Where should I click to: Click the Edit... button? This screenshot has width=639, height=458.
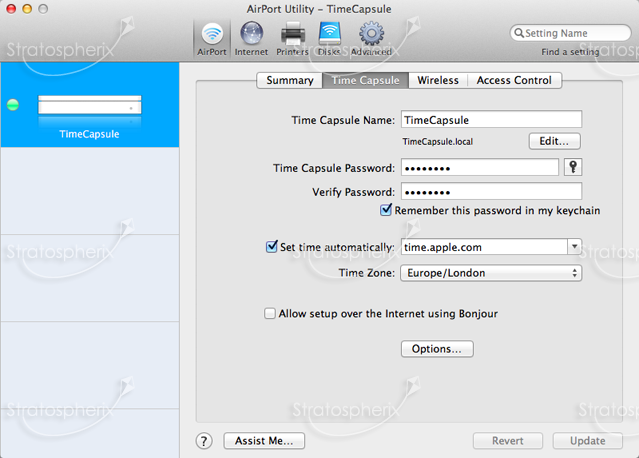(554, 141)
